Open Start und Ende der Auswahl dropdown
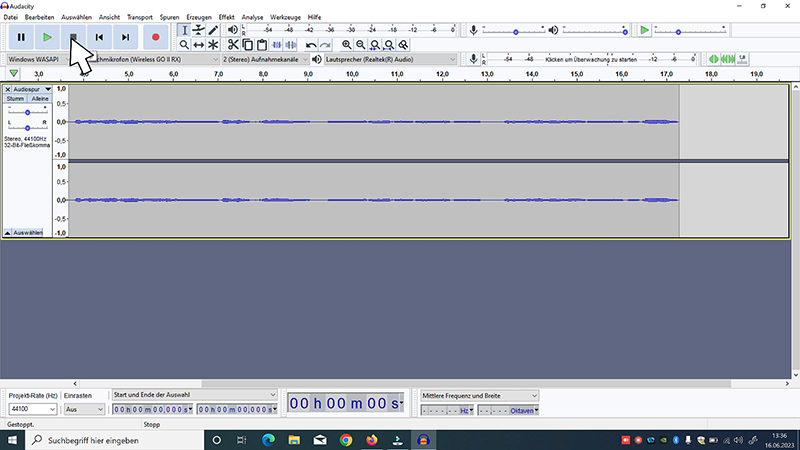 [x=194, y=395]
